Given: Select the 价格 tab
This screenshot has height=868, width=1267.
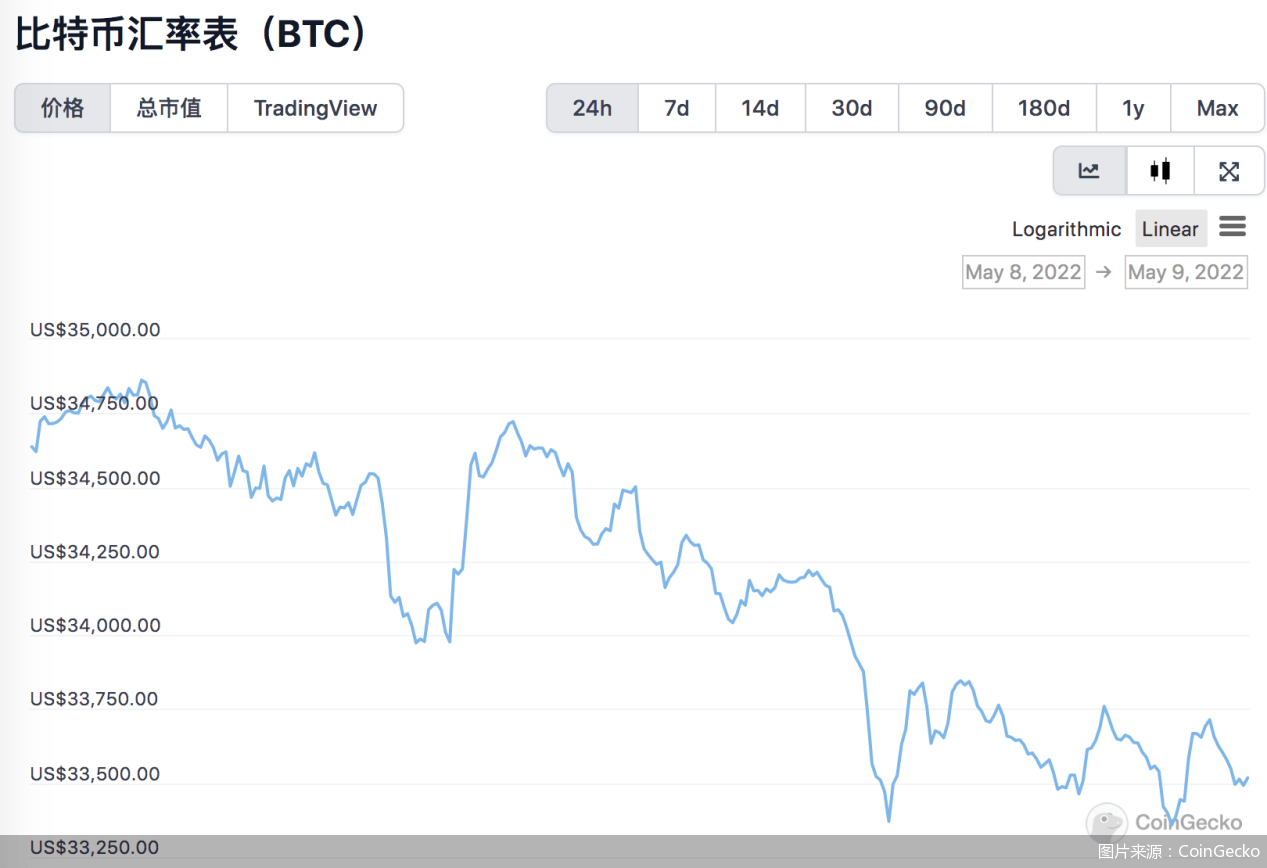Looking at the screenshot, I should [x=62, y=108].
